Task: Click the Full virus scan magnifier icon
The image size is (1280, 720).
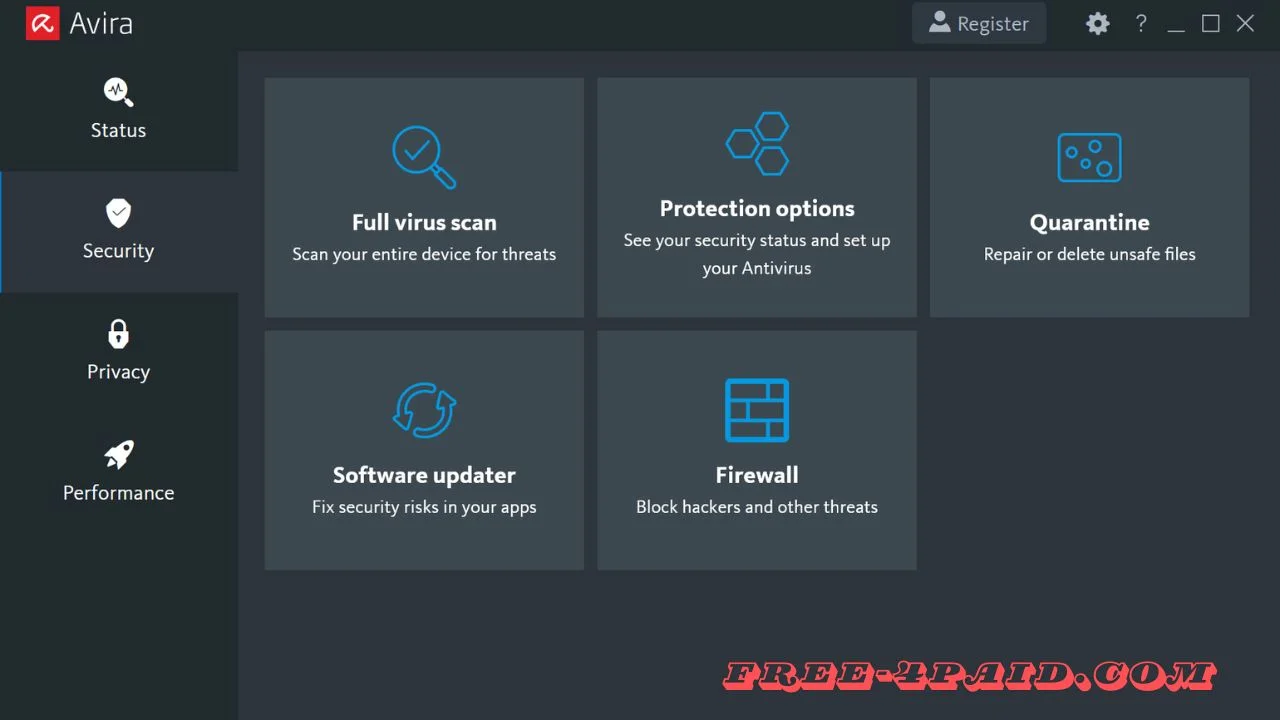Action: 424,157
